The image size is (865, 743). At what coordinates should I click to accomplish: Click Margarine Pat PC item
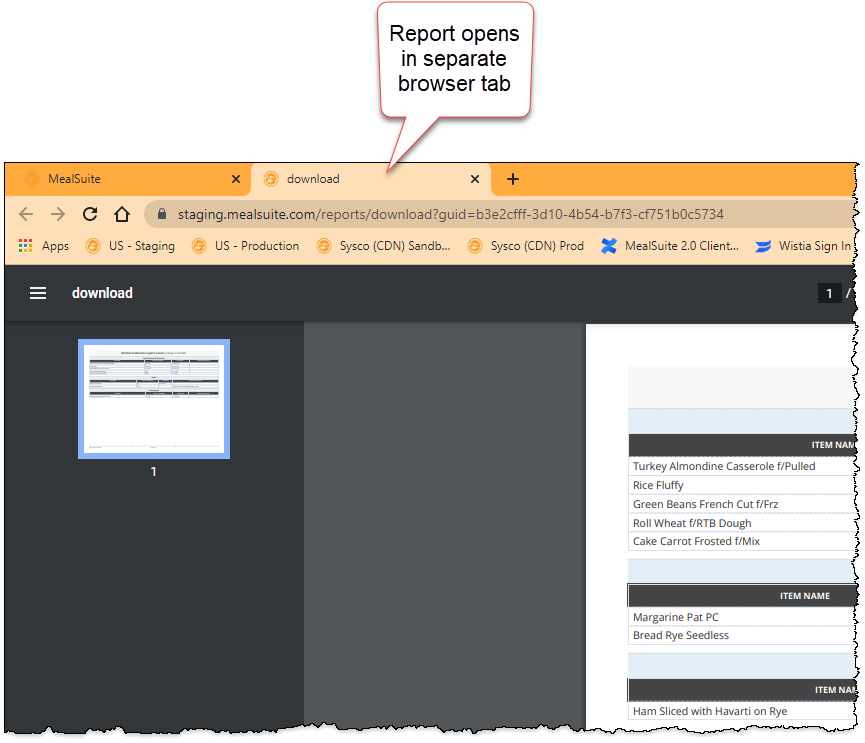[x=743, y=617]
